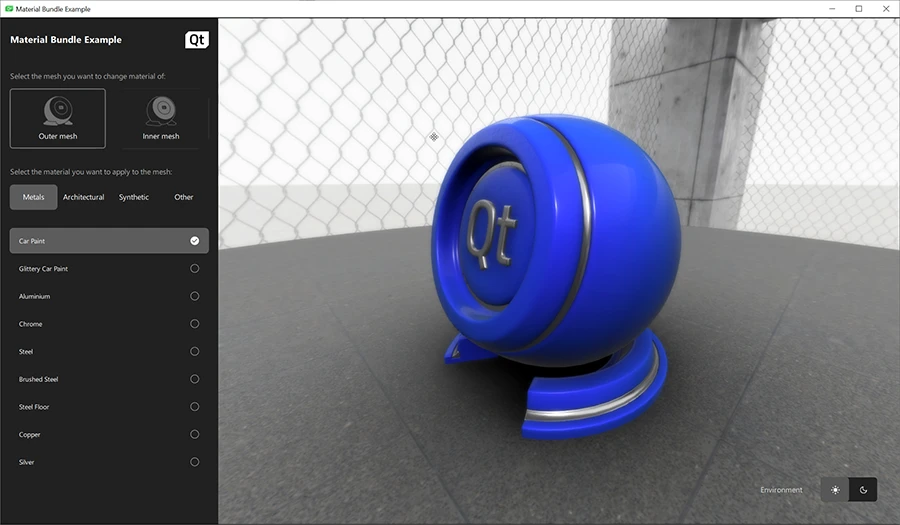900x525 pixels.
Task: Choose Glittery Car Paint material
Action: (x=109, y=269)
